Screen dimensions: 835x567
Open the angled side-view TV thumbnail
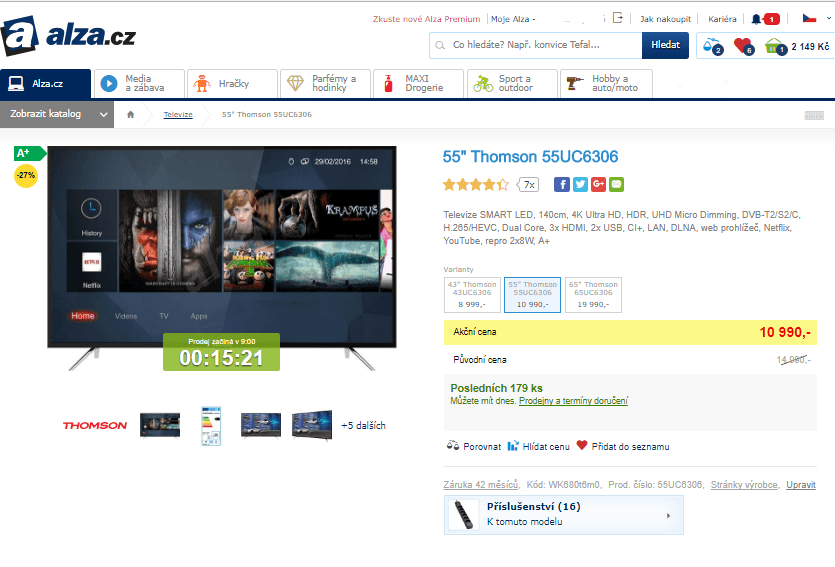(312, 425)
